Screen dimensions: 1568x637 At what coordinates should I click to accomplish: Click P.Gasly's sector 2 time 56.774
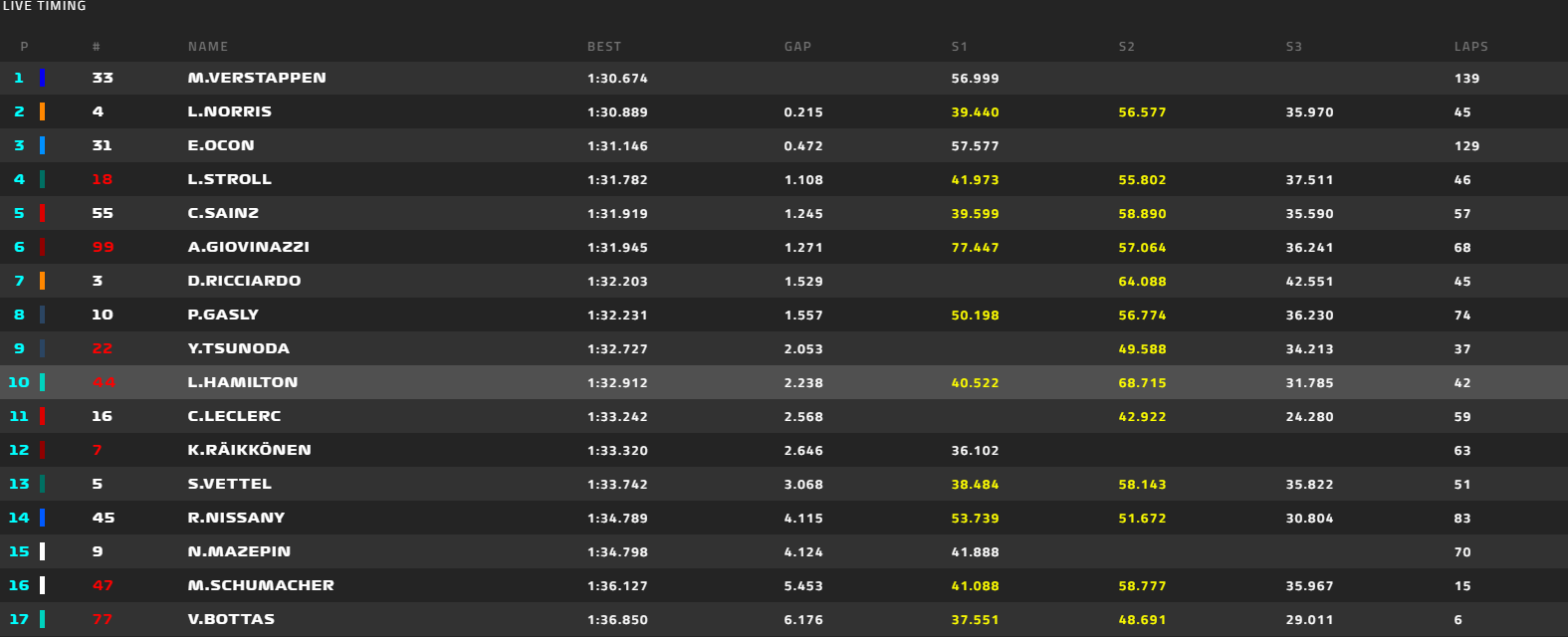[x=1142, y=316]
